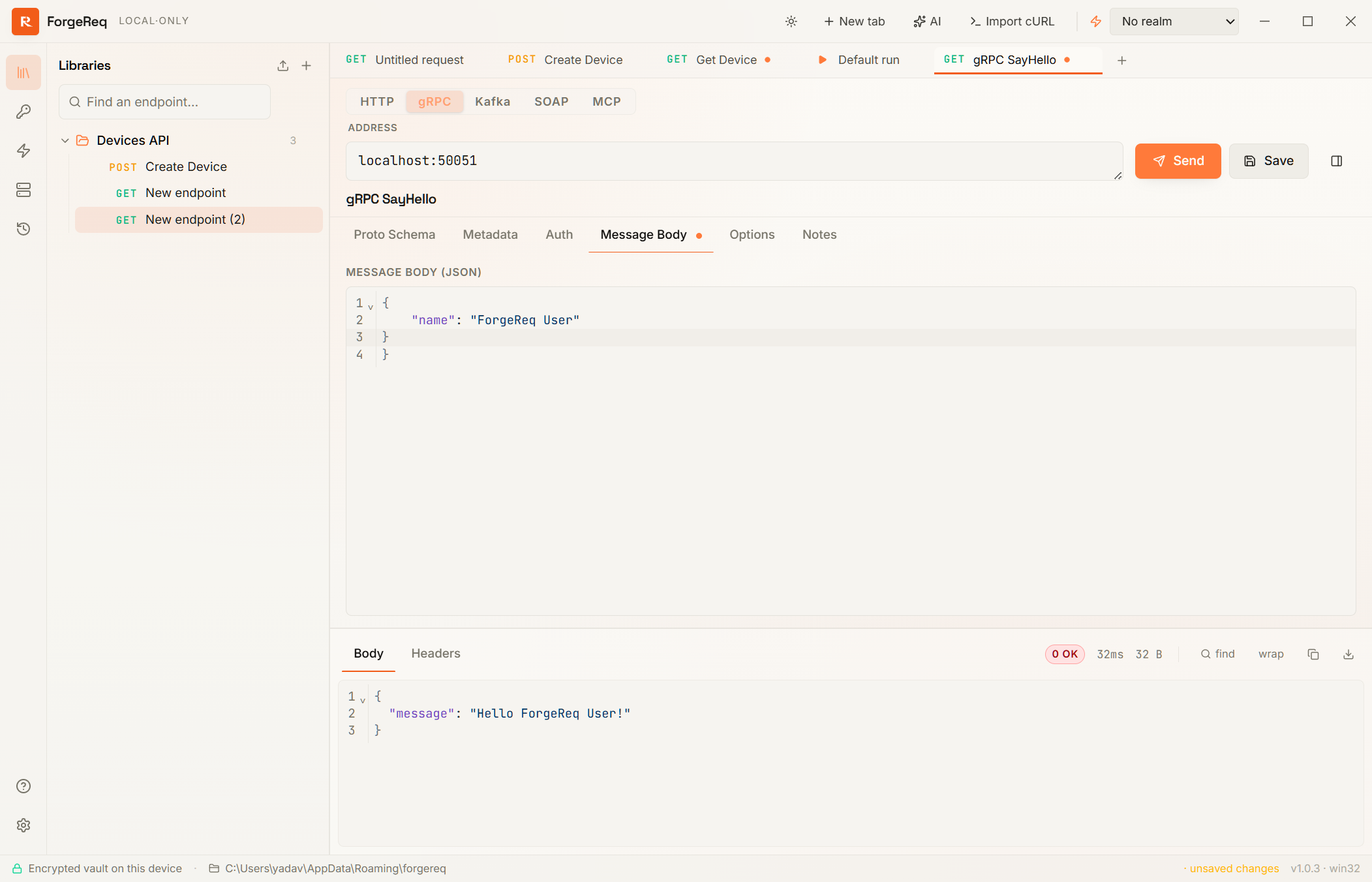Viewport: 1372px width, 882px height.
Task: Fold the message body JSON at line 1
Action: pyautogui.click(x=371, y=306)
